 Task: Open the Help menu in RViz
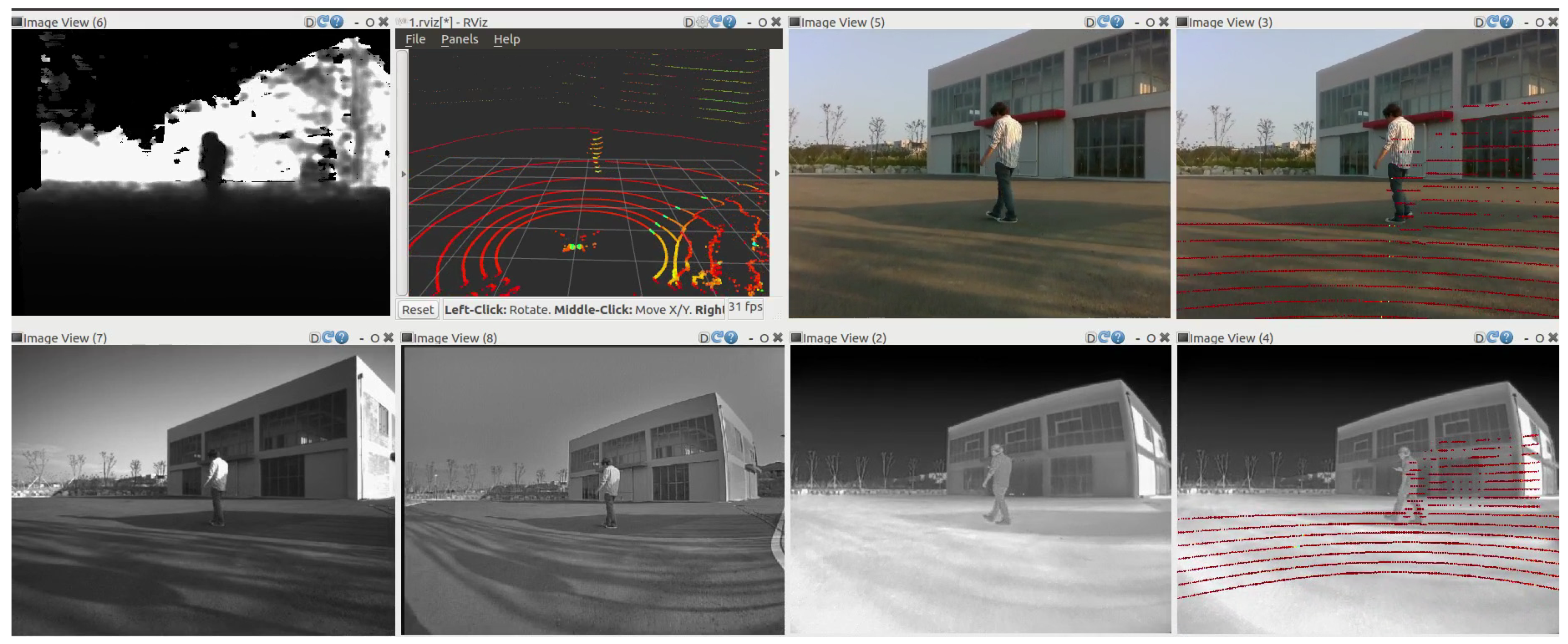tap(506, 39)
